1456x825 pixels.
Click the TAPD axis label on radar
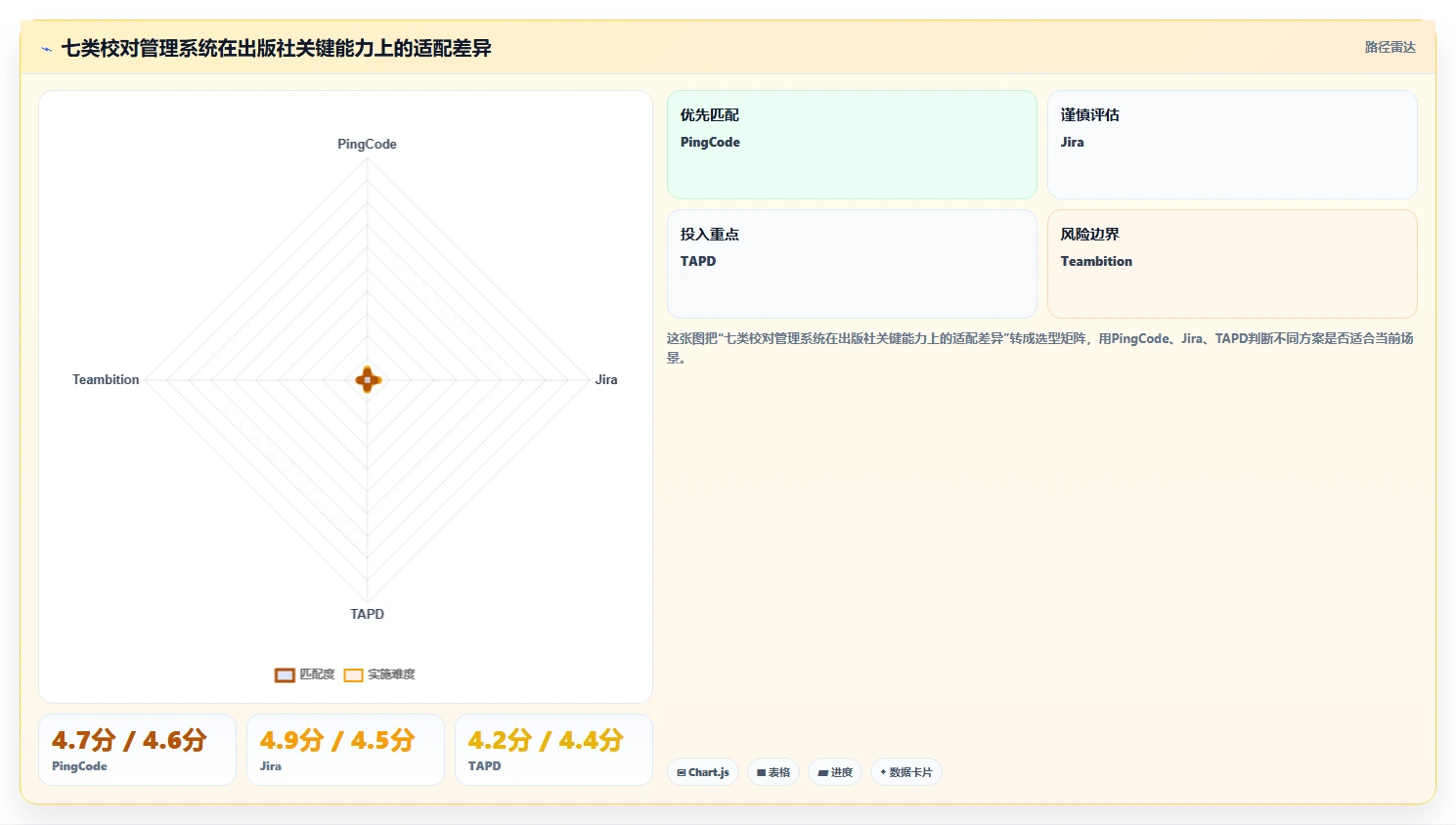367,614
